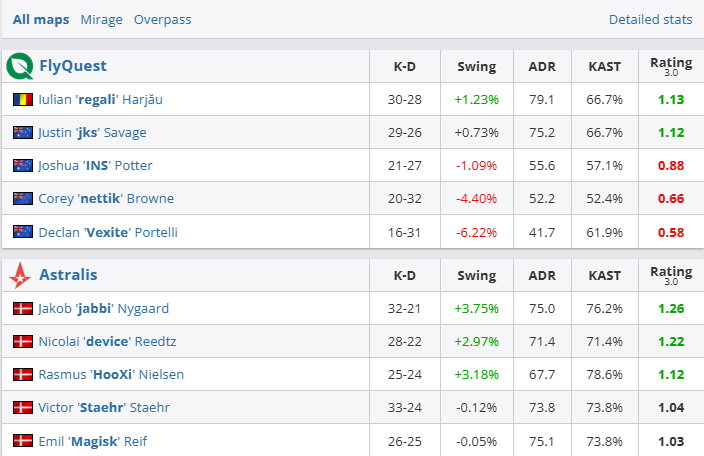Screen dimensions: 704x456
Task: Click the Australian flag beside jks
Action: tap(23, 133)
